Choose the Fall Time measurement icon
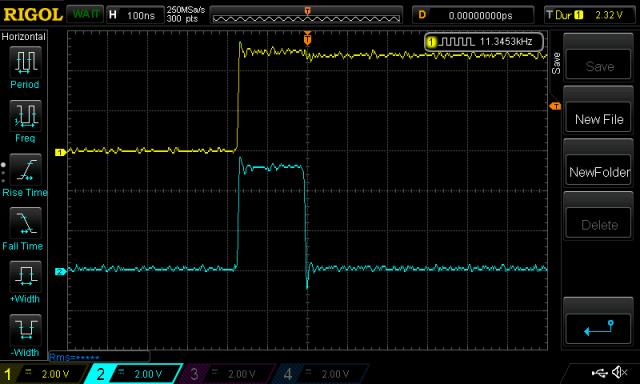Screen dimensions: 640x384 [x=25, y=223]
